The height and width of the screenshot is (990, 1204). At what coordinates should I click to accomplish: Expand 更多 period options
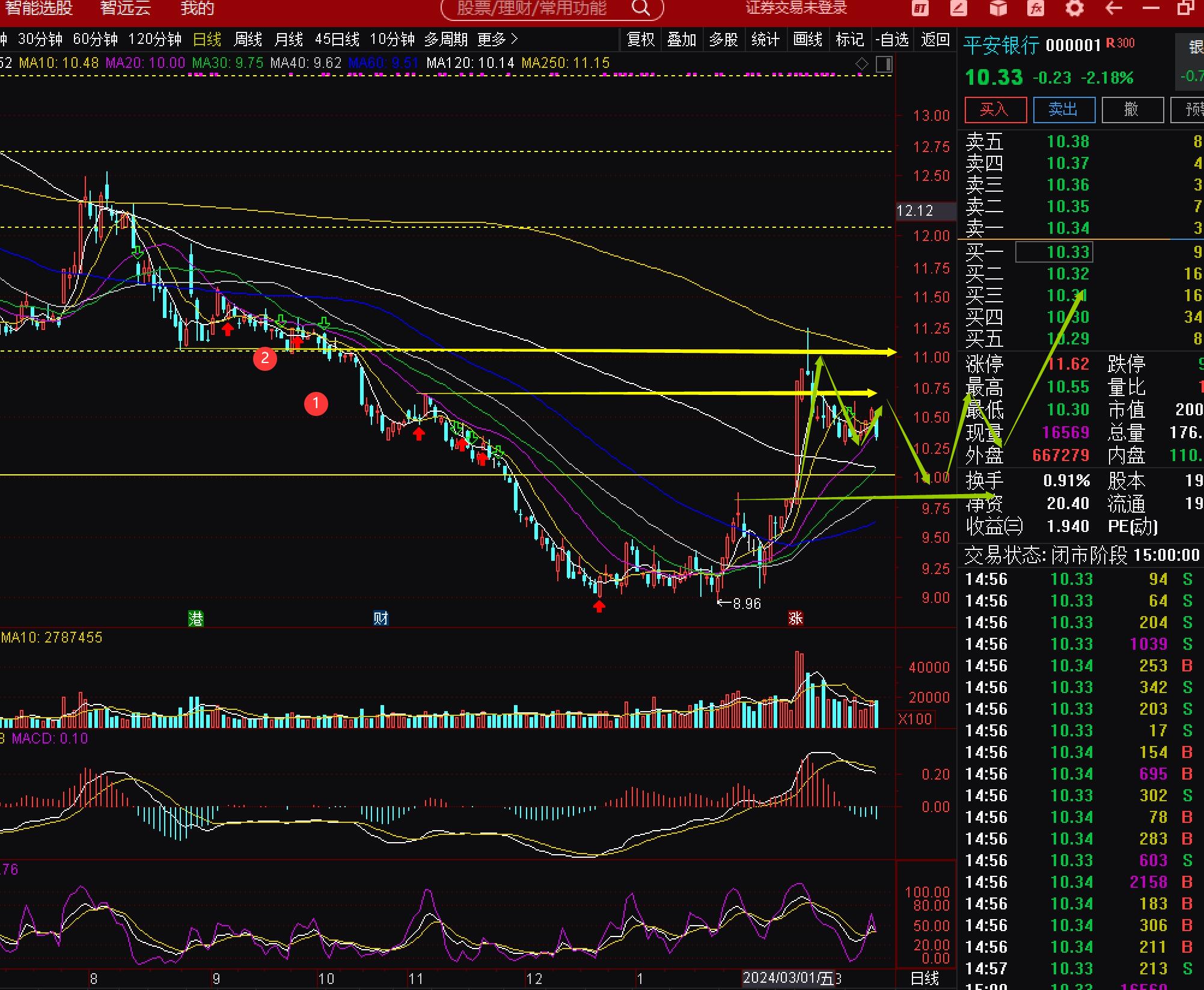point(497,40)
